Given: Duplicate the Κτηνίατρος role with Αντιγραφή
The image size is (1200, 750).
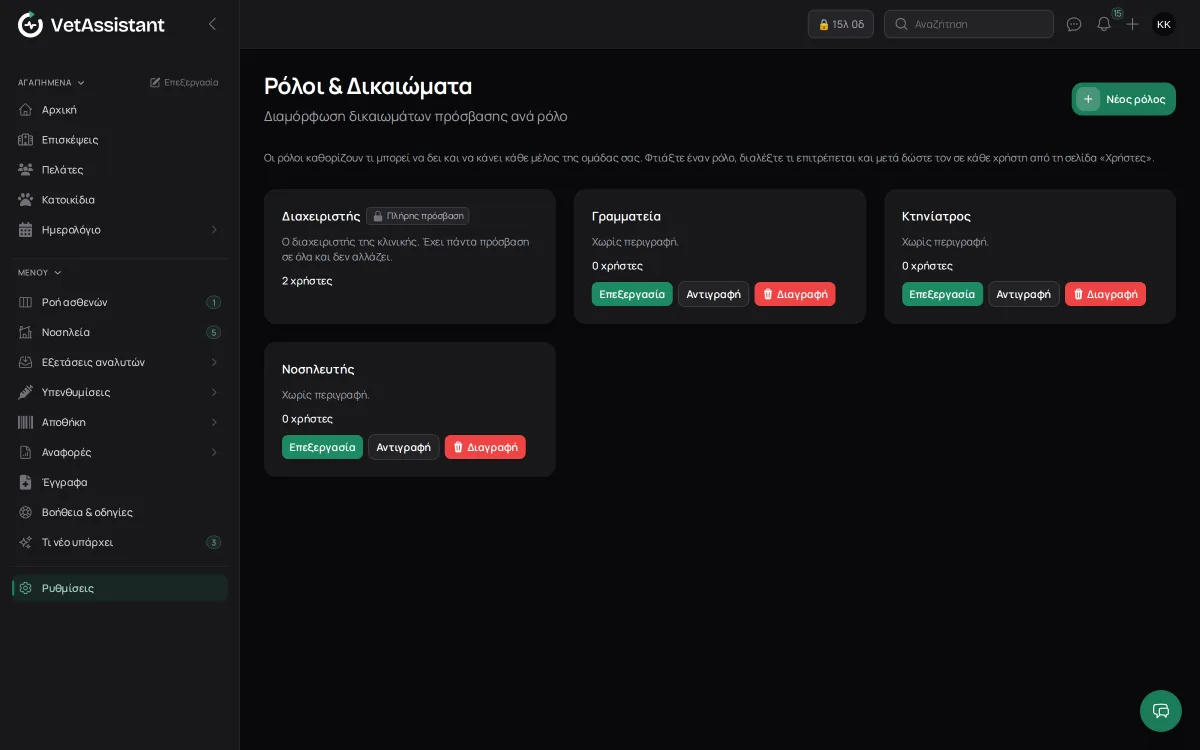Looking at the screenshot, I should [1024, 294].
